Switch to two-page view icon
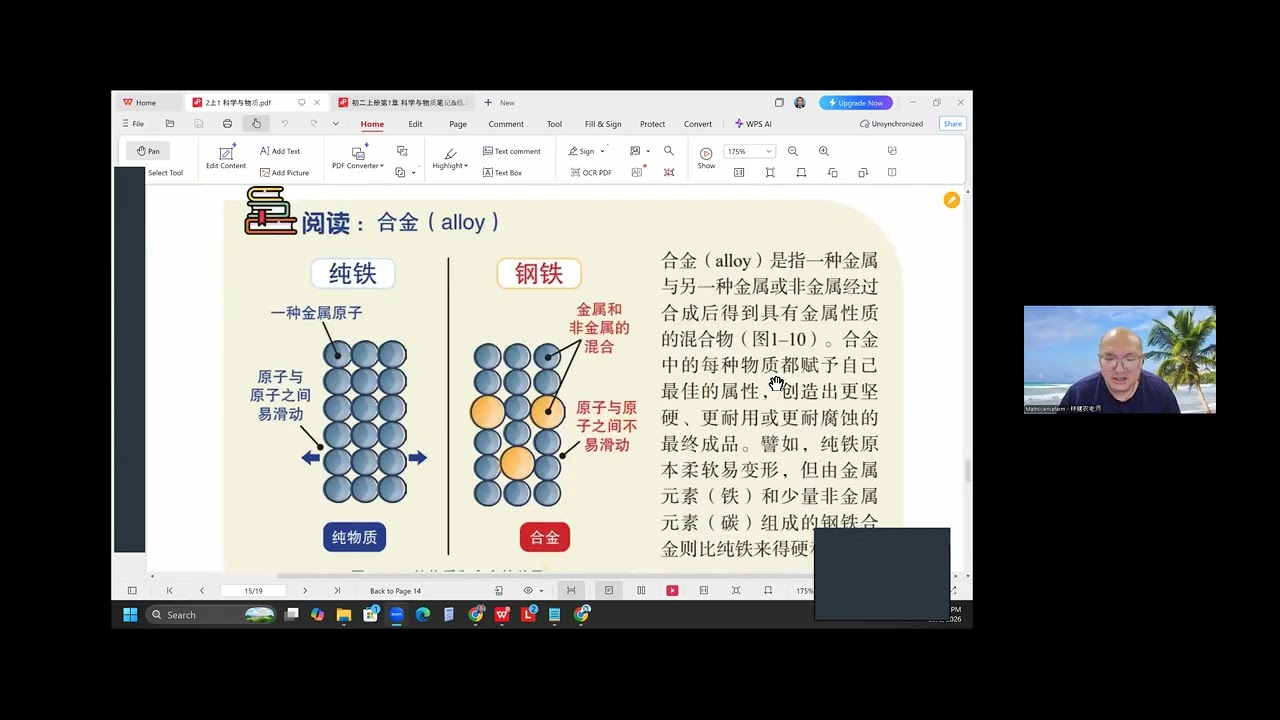Image resolution: width=1280 pixels, height=720 pixels. [641, 591]
